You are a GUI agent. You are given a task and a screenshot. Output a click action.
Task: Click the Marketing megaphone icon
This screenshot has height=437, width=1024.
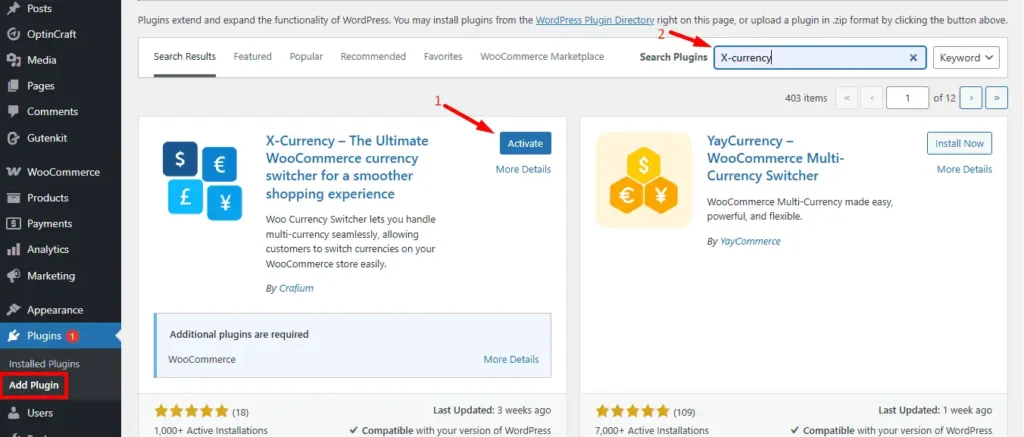[x=13, y=276]
